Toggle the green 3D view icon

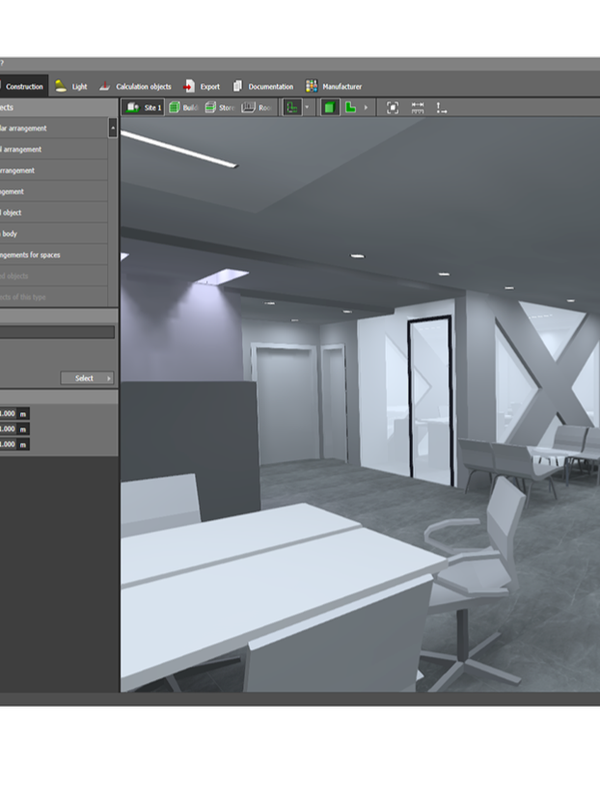click(x=329, y=107)
